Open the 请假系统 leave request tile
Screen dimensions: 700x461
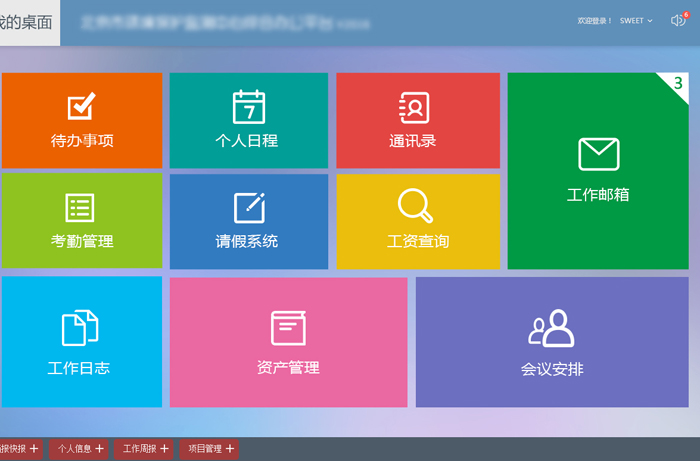click(248, 221)
